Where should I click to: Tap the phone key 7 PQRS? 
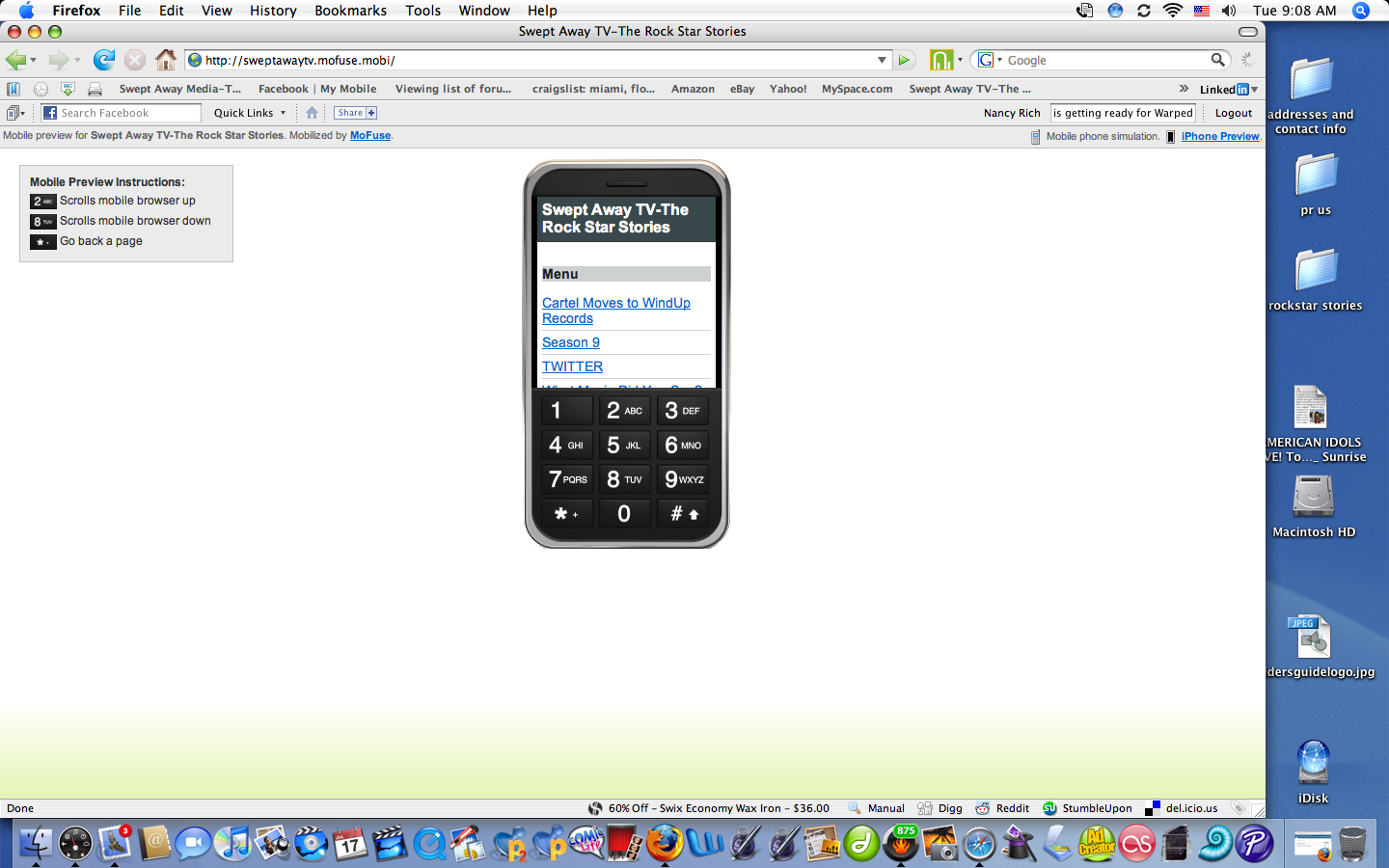click(567, 479)
